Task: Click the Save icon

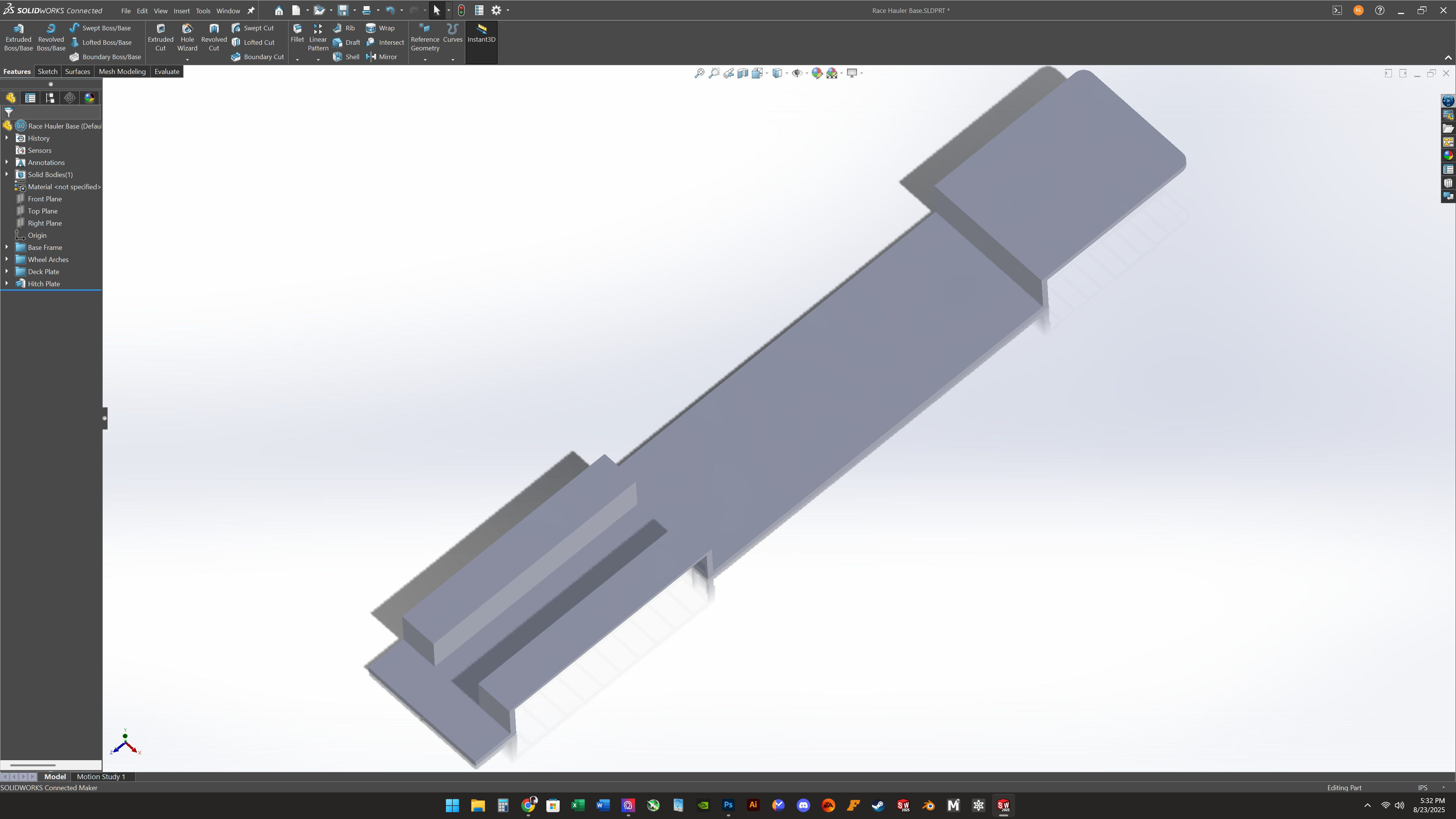Action: [343, 10]
